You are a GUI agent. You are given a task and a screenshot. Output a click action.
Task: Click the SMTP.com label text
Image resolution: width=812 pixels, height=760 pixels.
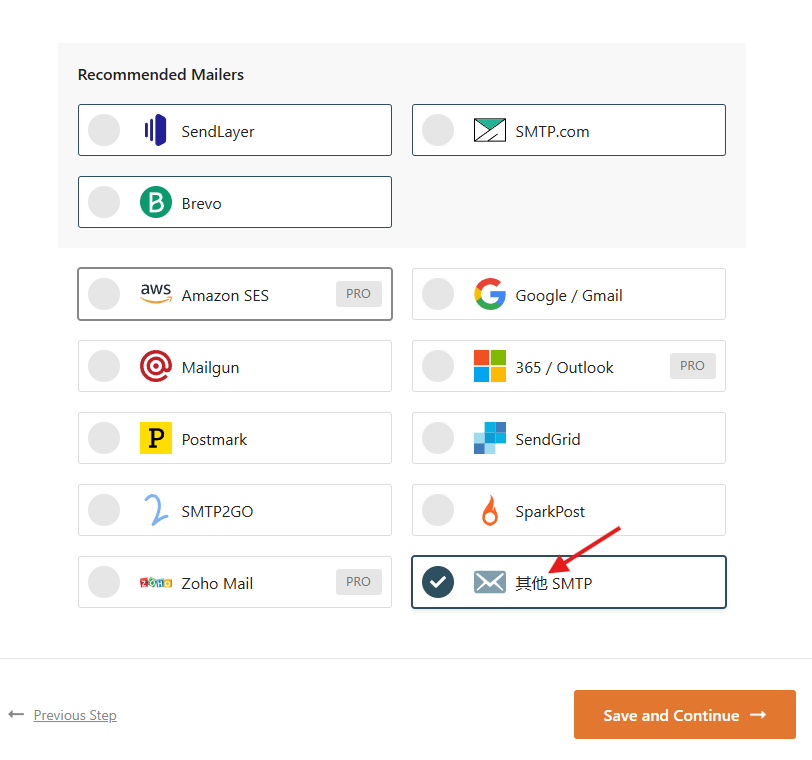[552, 131]
